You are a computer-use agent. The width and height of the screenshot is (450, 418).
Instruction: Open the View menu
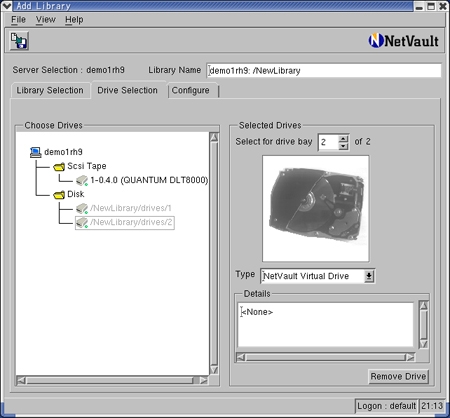click(45, 20)
